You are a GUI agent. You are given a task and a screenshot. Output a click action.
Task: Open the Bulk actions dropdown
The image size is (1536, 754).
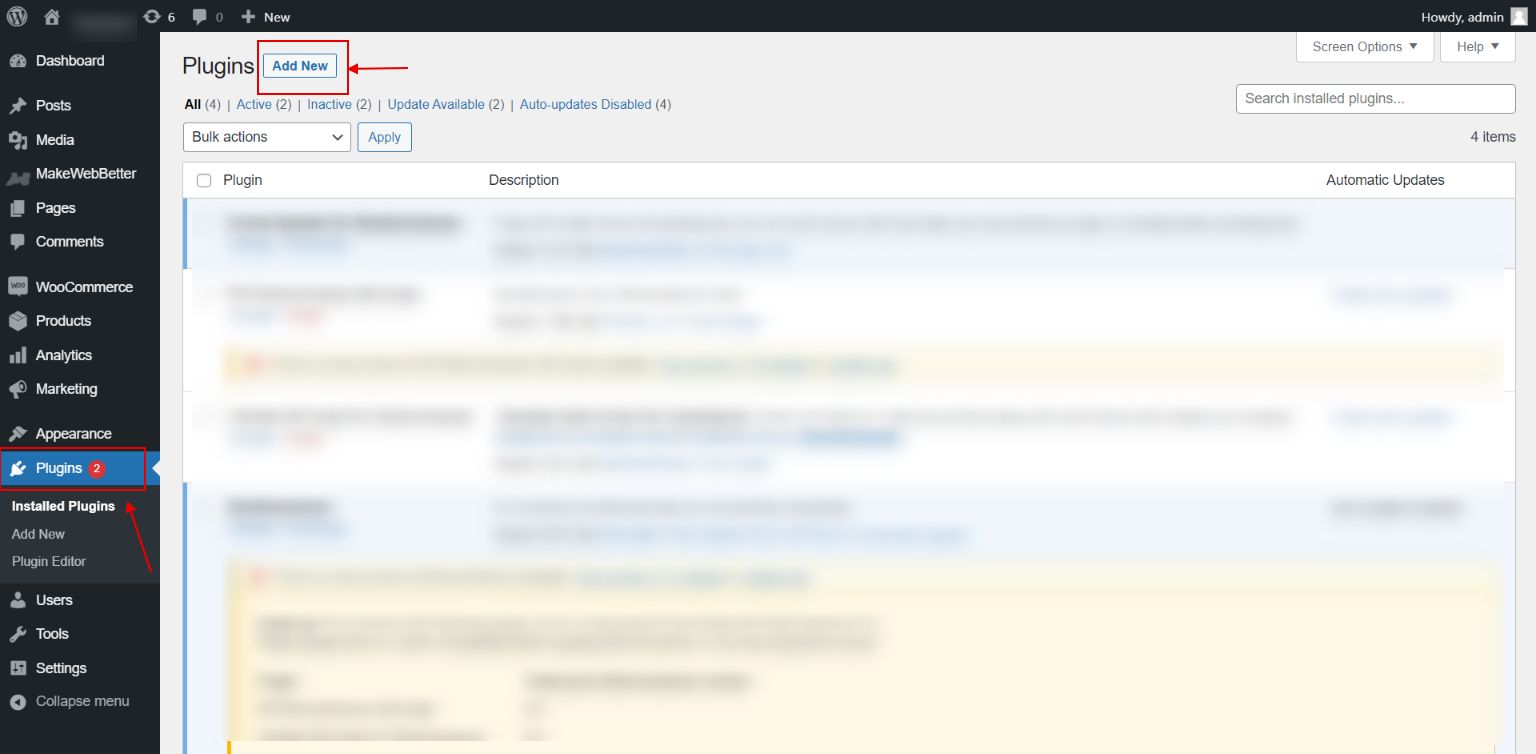266,136
